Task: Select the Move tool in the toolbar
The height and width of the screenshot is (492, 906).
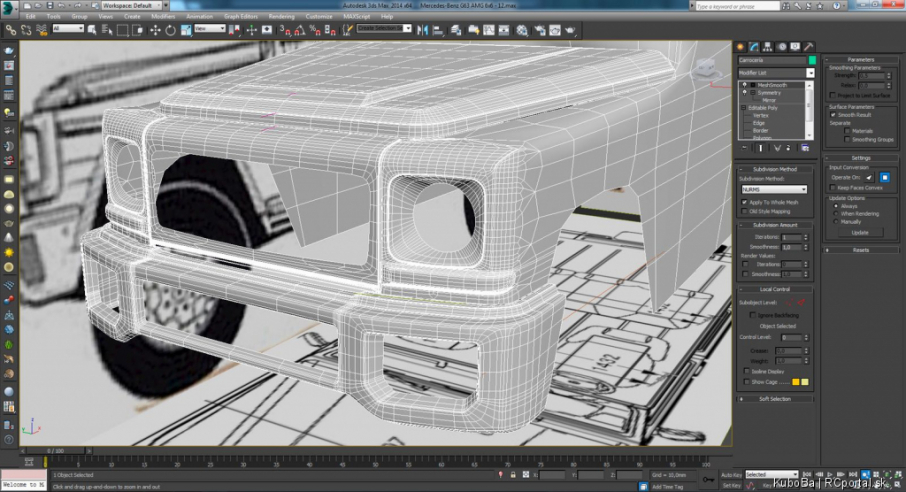Action: 155,30
